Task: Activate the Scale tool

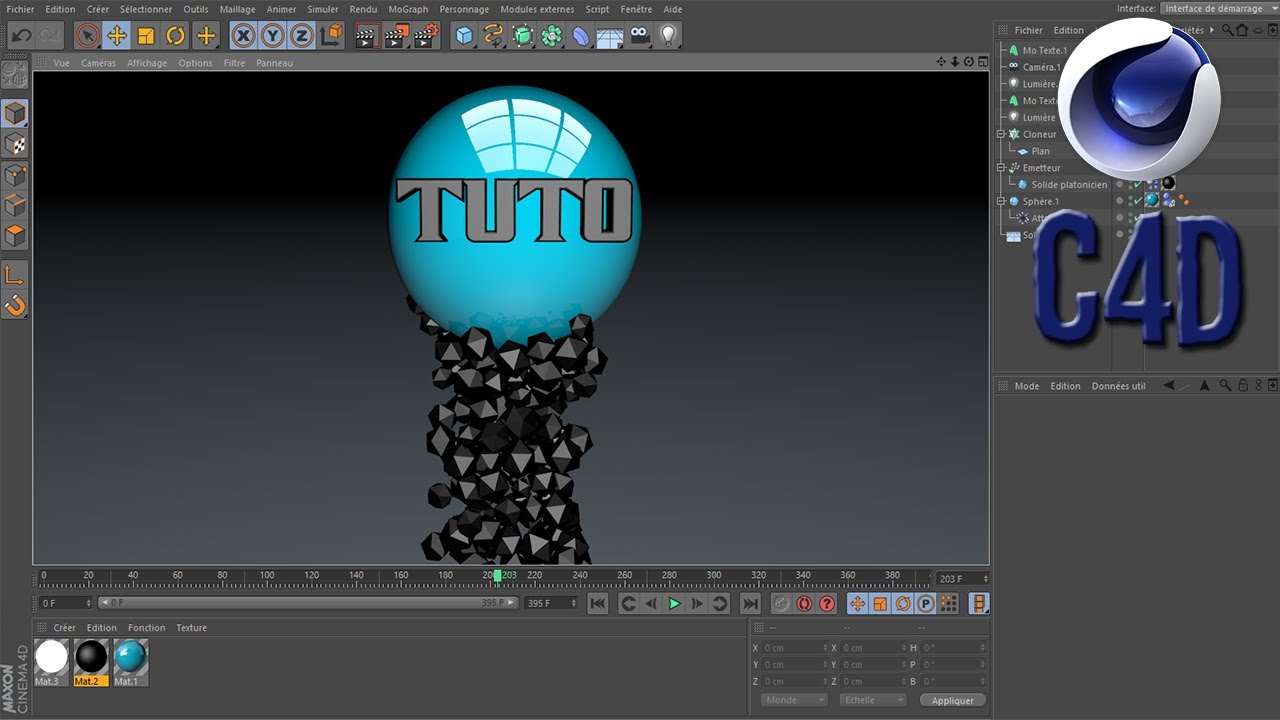Action: click(146, 36)
